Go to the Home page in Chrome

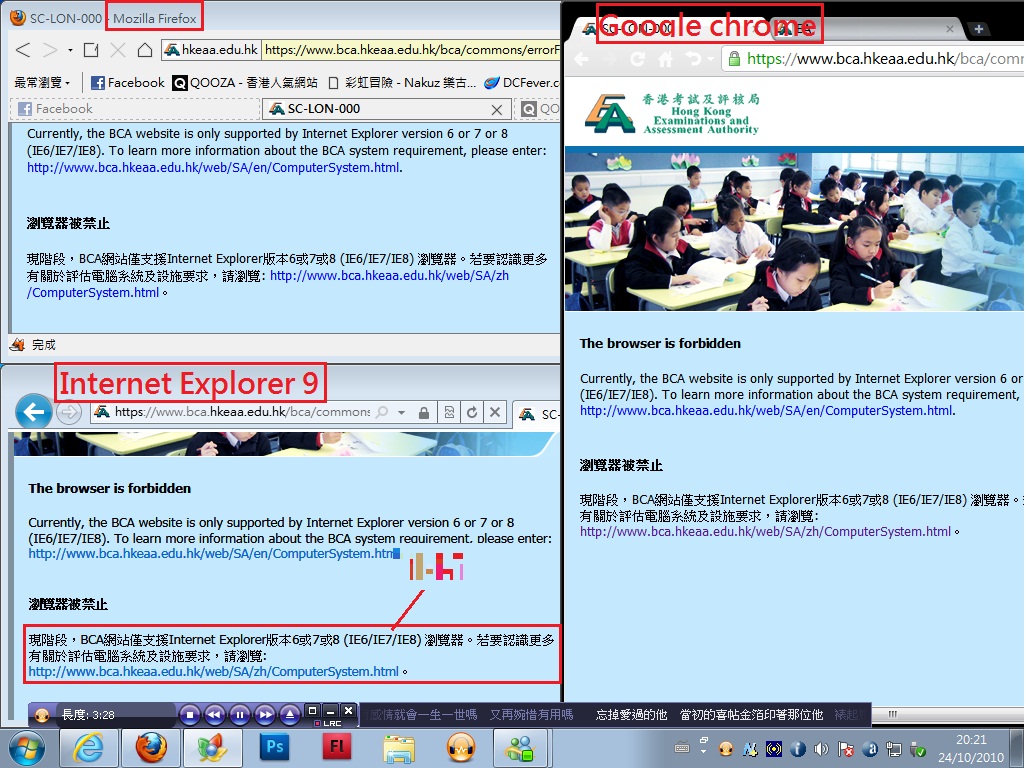(665, 60)
